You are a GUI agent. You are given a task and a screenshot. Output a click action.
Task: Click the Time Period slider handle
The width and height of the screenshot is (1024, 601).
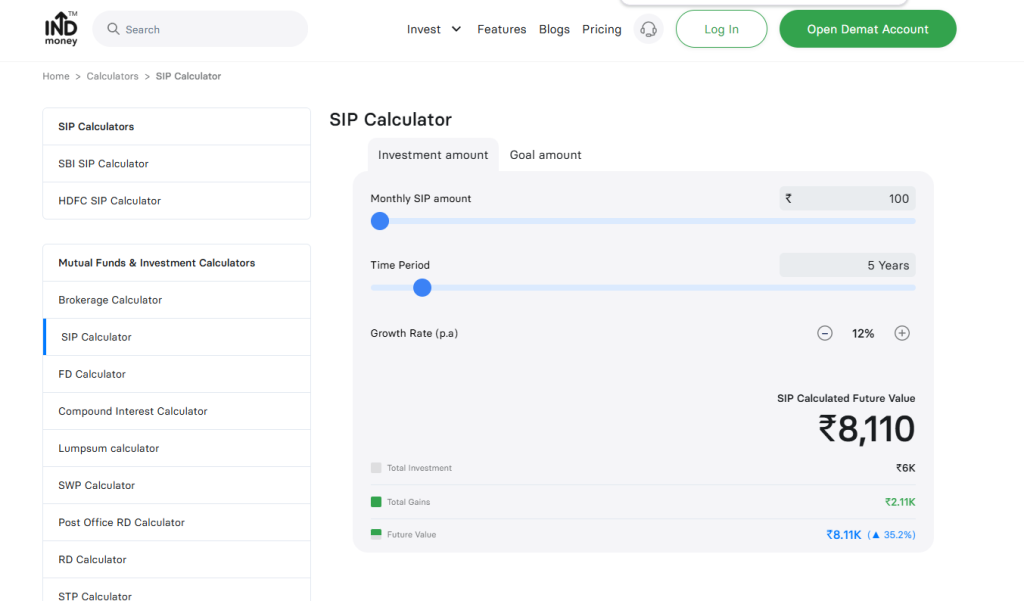pyautogui.click(x=422, y=287)
